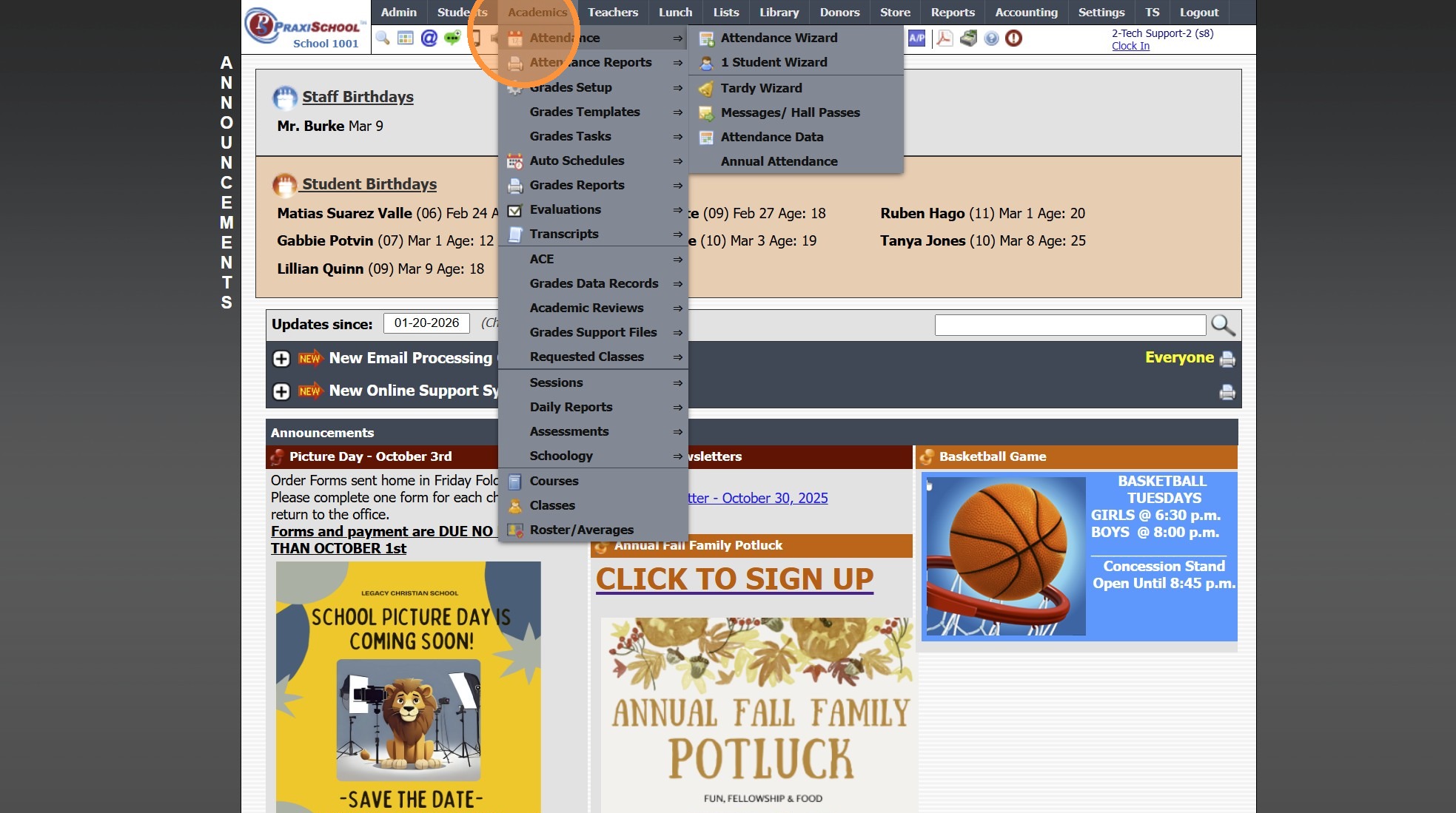Click the Updates since date field
This screenshot has height=813, width=1456.
coord(426,323)
